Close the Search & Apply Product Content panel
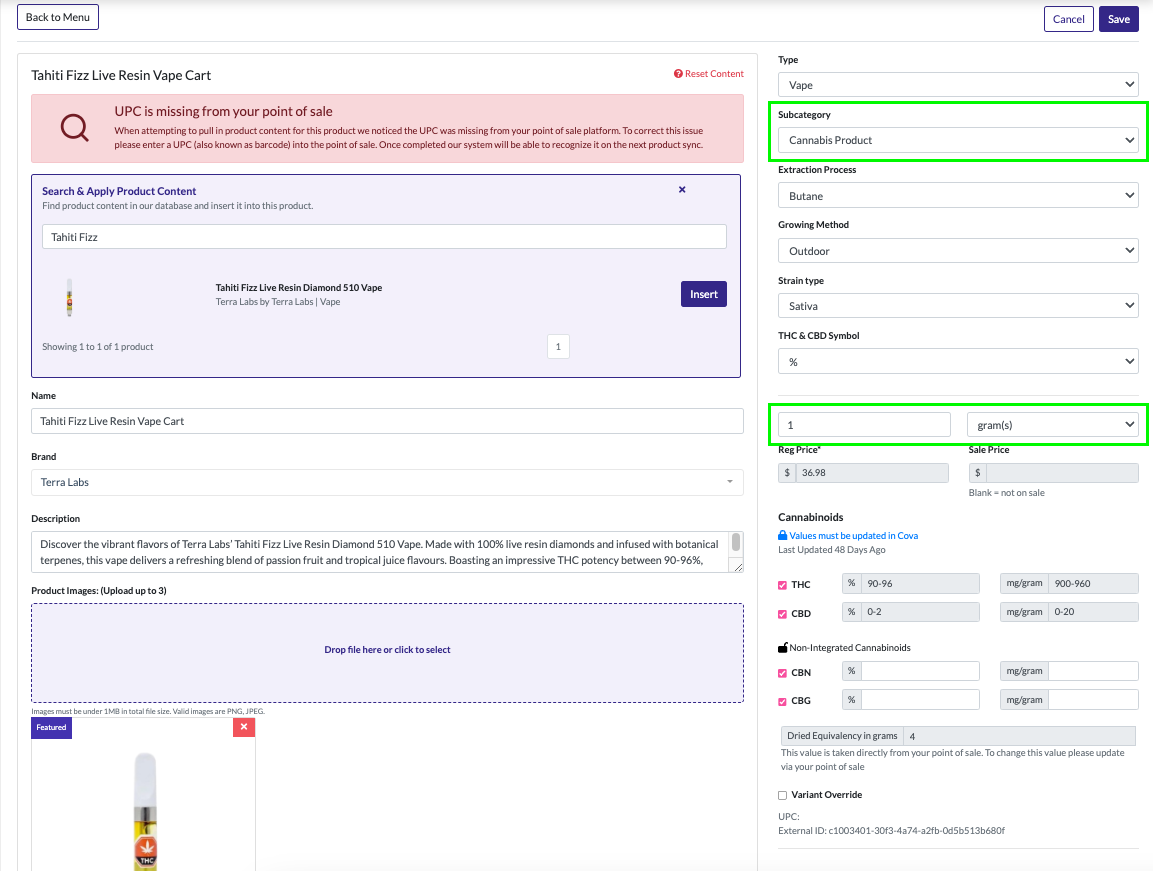 [682, 190]
